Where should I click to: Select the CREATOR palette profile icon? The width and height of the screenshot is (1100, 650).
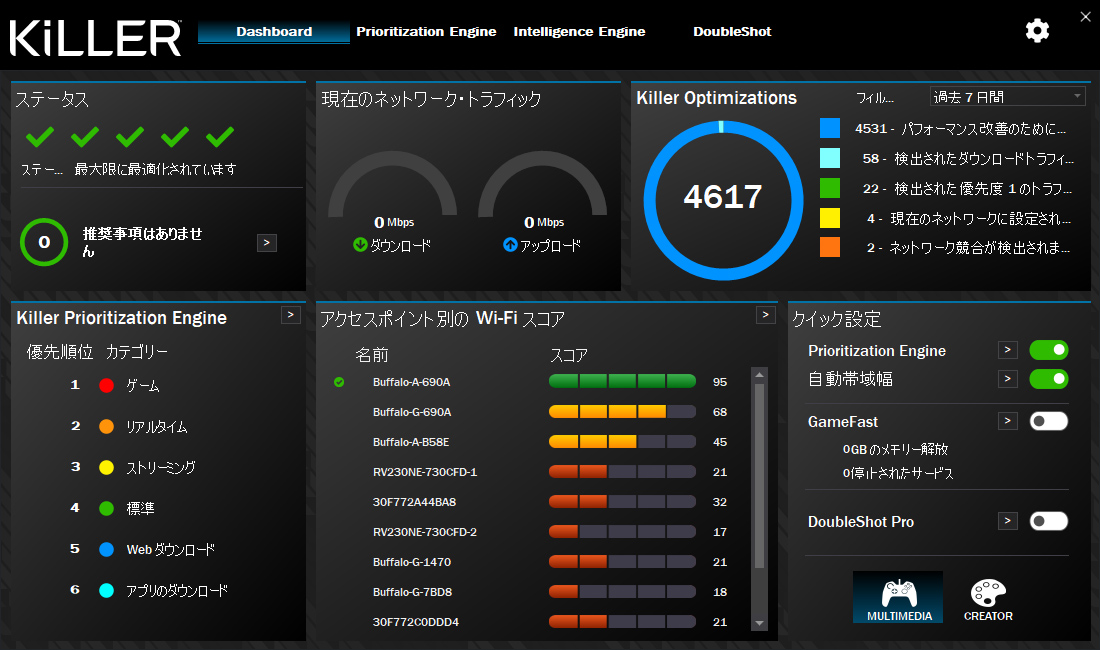tap(988, 597)
